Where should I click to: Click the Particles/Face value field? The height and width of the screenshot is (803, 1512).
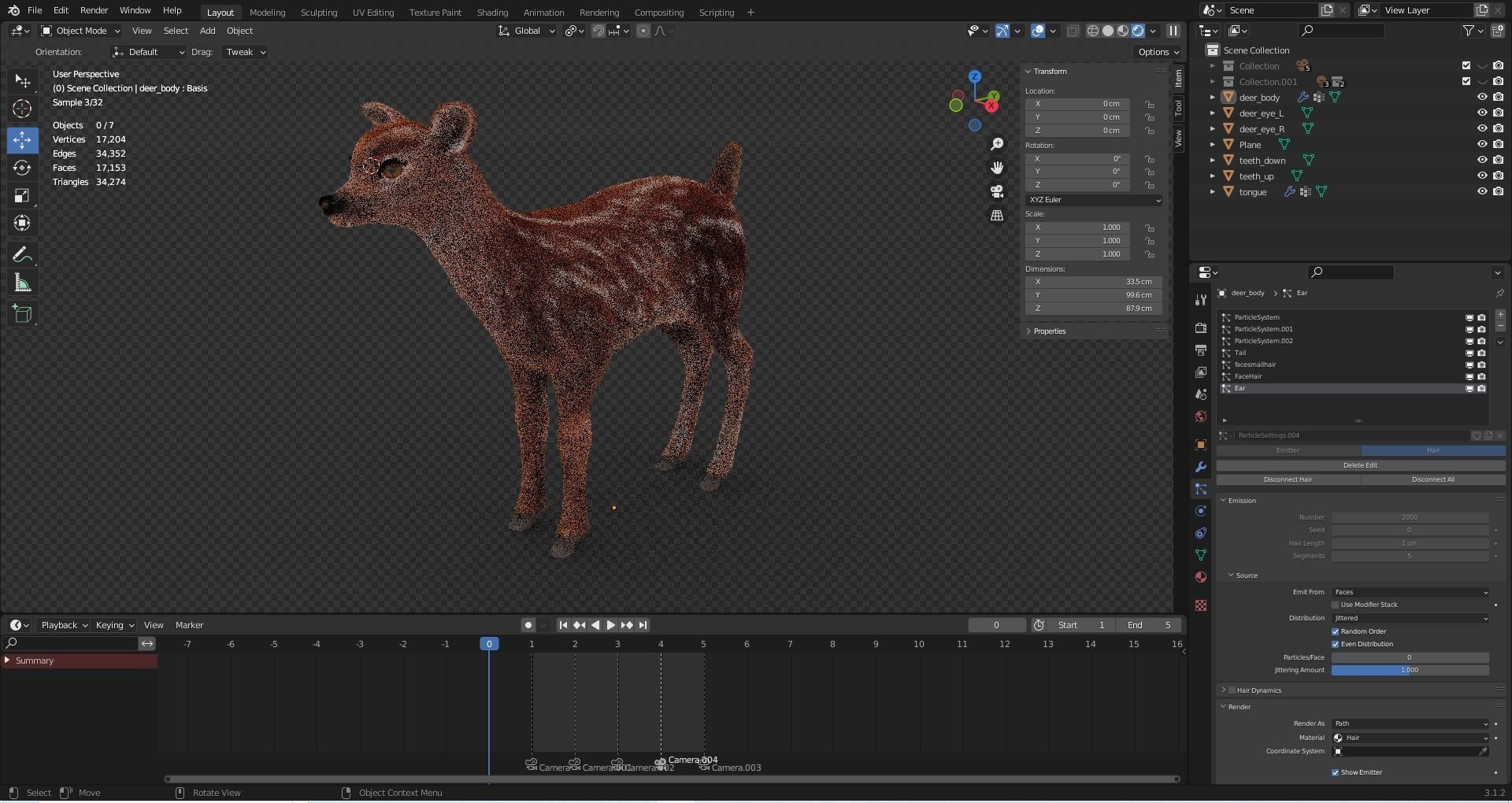coord(1410,658)
